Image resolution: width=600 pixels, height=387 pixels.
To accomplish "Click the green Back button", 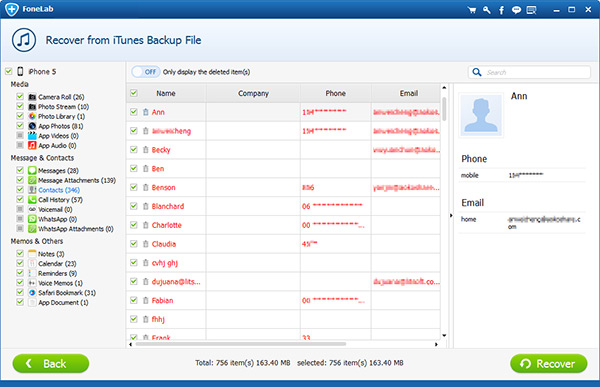I will point(51,363).
